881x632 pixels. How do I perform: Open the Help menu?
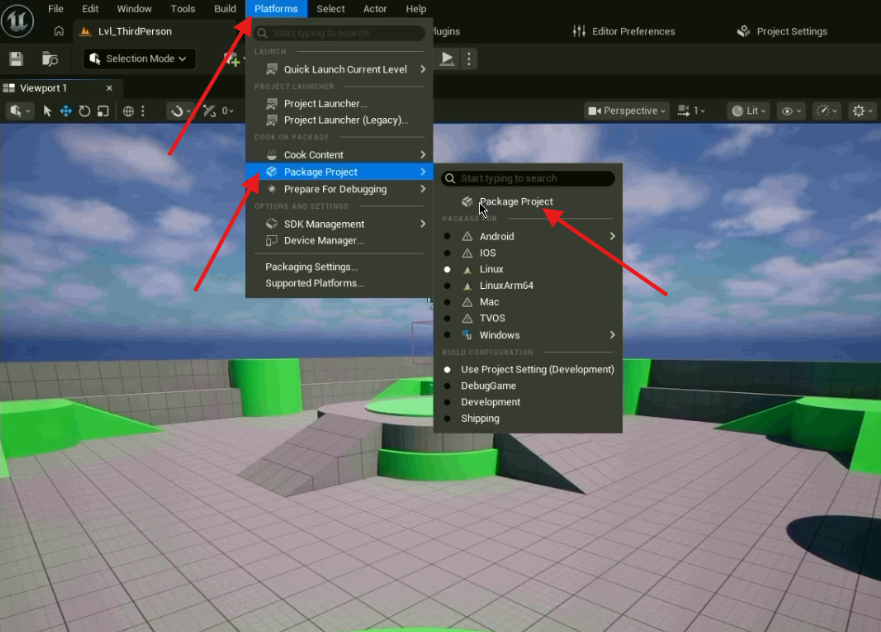pyautogui.click(x=416, y=9)
